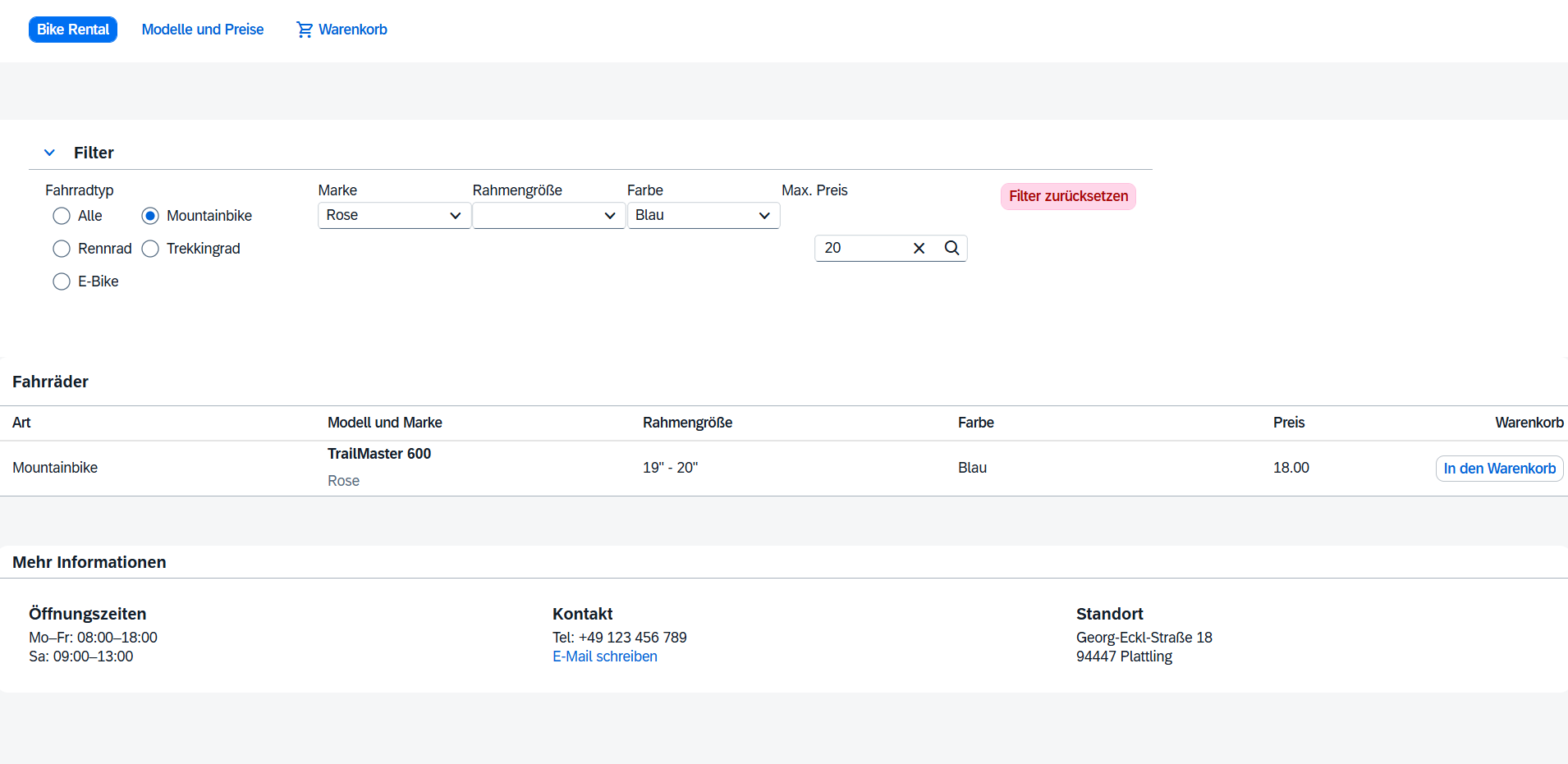Click the Preis column header
The height and width of the screenshot is (764, 1568).
pos(1288,423)
